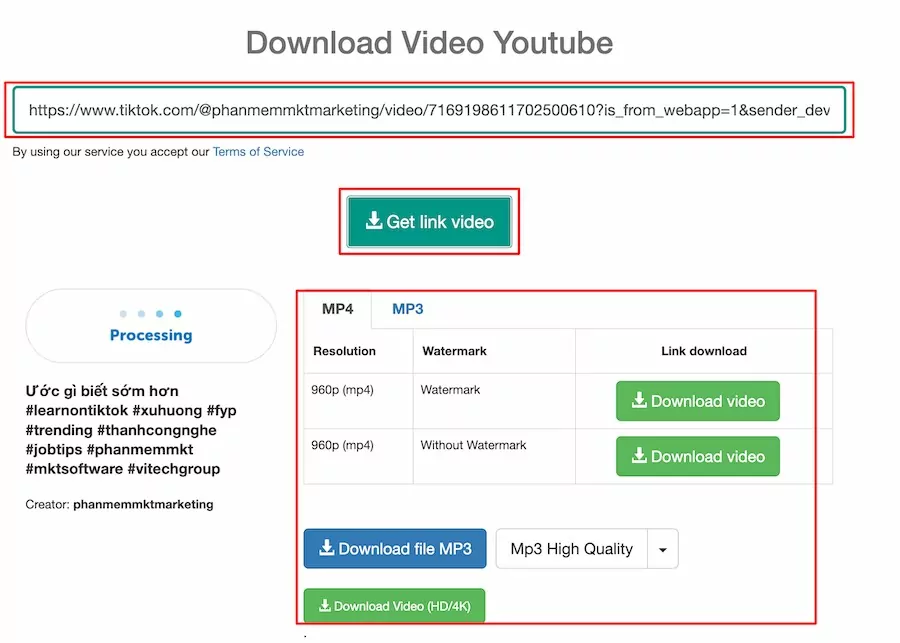This screenshot has height=643, width=900.
Task: Click the creator name phanmemmktmarketing
Action: tap(143, 504)
